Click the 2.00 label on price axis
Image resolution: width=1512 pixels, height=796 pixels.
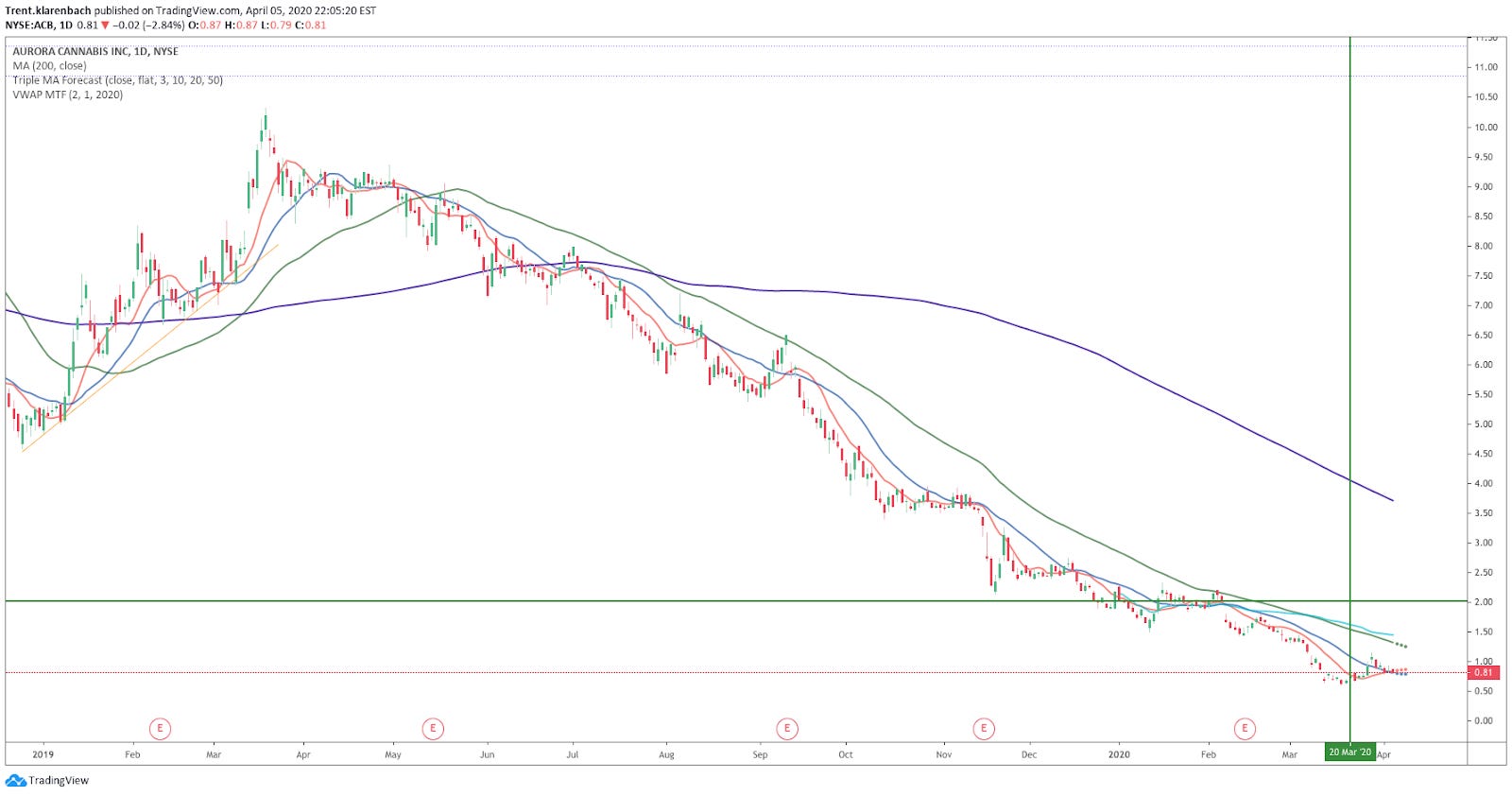tap(1484, 601)
